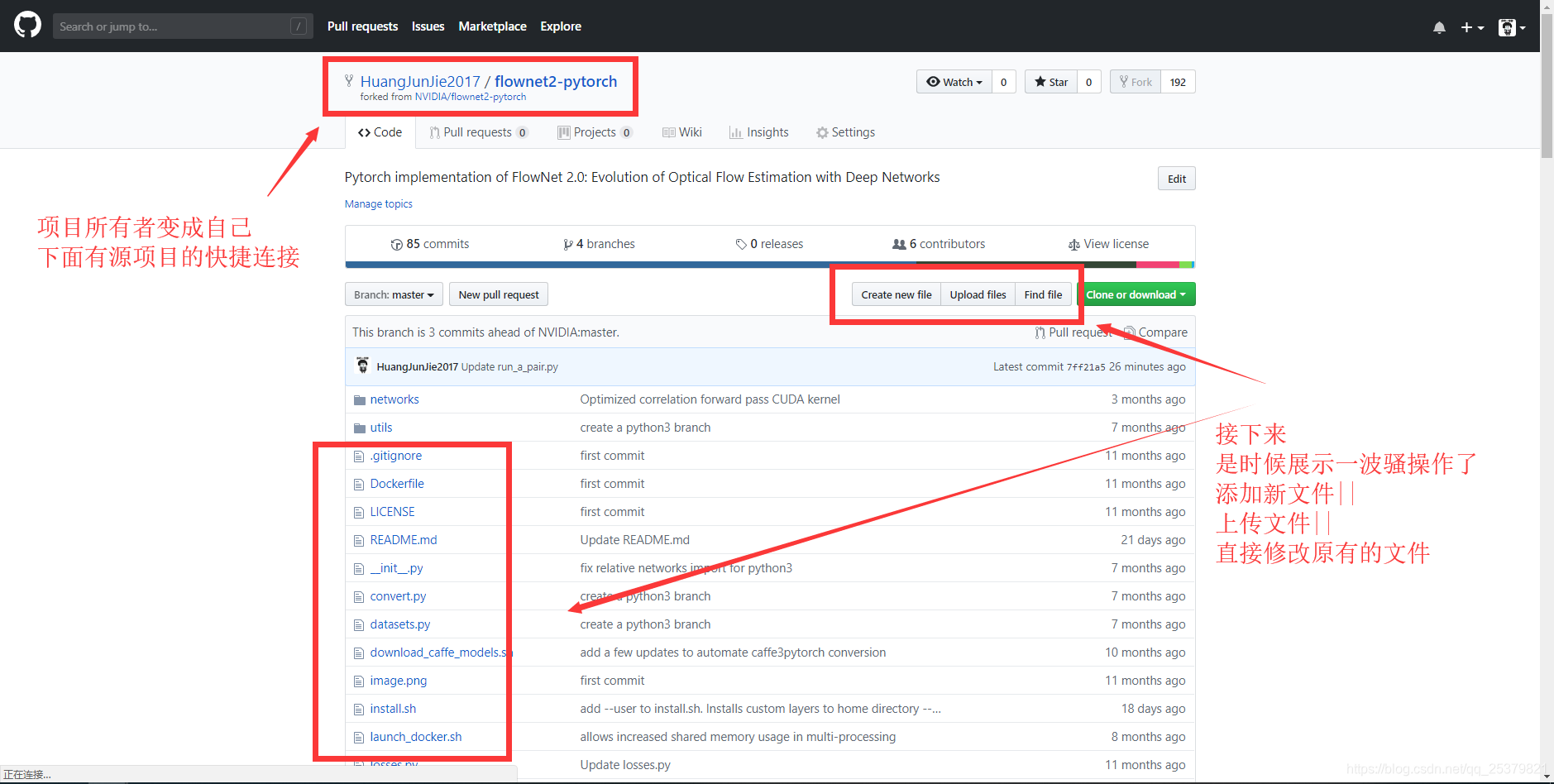Screen dimensions: 1554x784
Task: Click file icon beside image.png
Action: click(359, 681)
